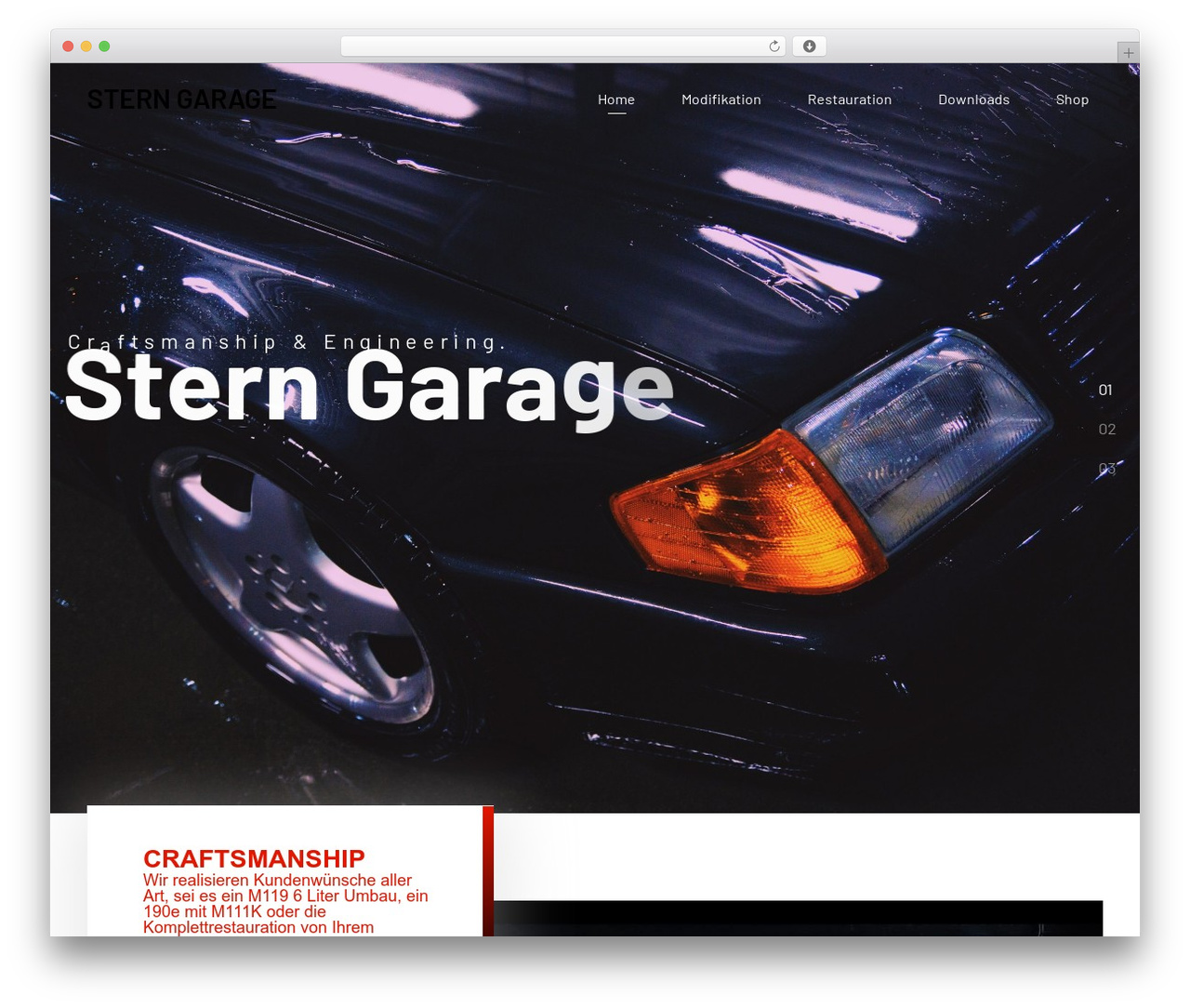
Task: Click the paragraph starting 'Wir realisieren Kundenwünsche'
Action: [x=286, y=904]
